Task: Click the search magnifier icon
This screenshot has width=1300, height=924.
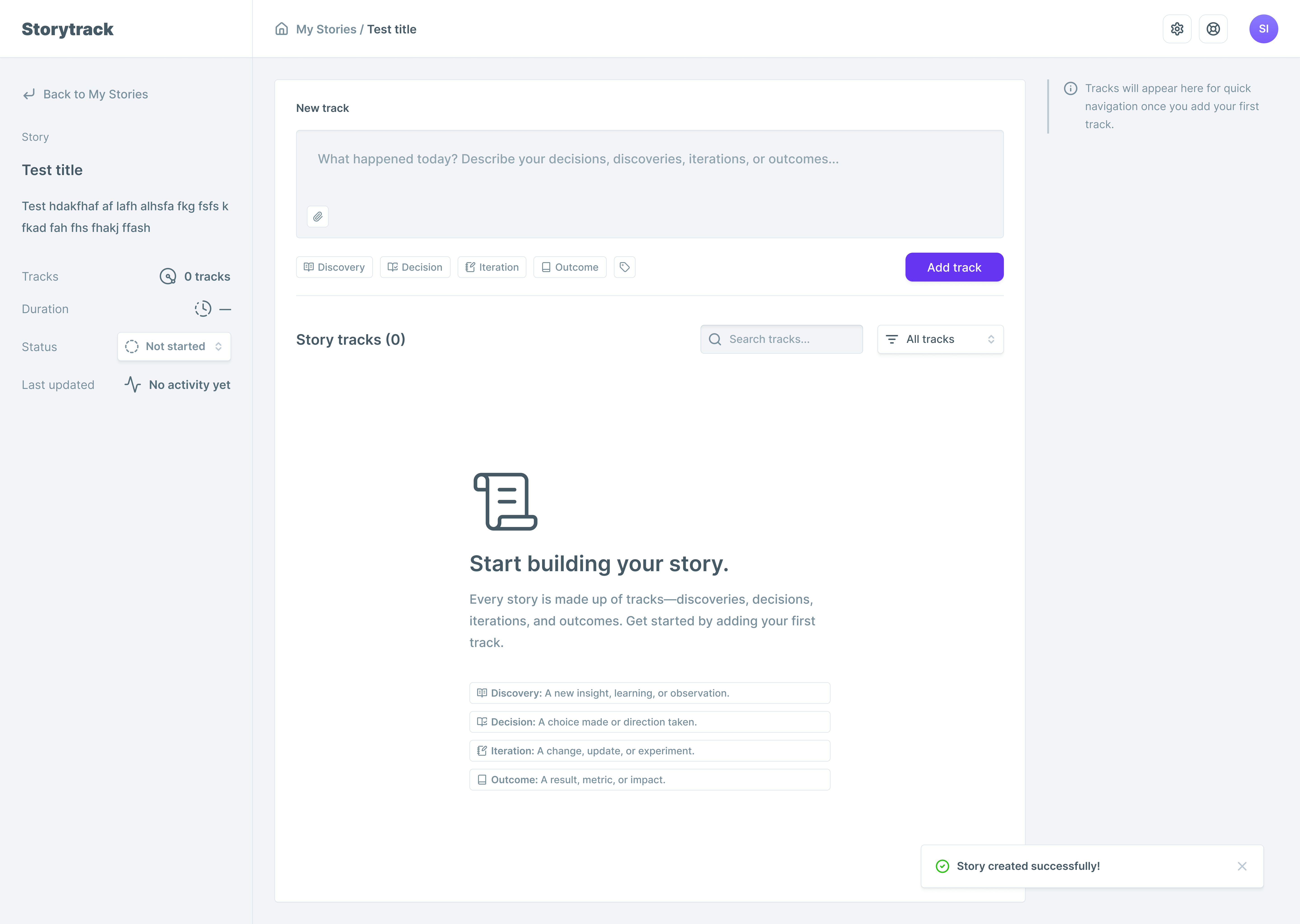Action: 715,339
